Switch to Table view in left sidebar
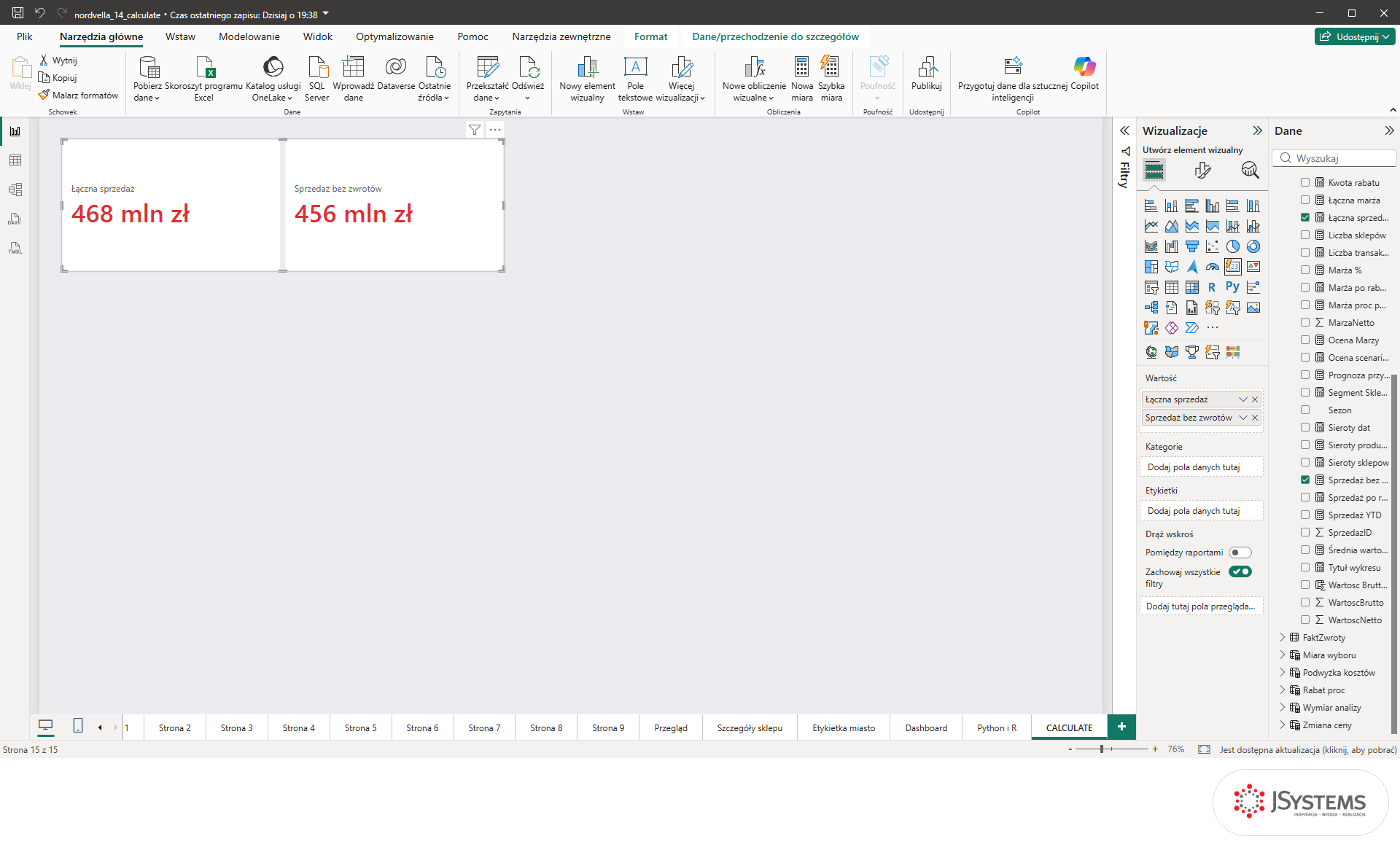The width and height of the screenshot is (1400, 847). (15, 160)
